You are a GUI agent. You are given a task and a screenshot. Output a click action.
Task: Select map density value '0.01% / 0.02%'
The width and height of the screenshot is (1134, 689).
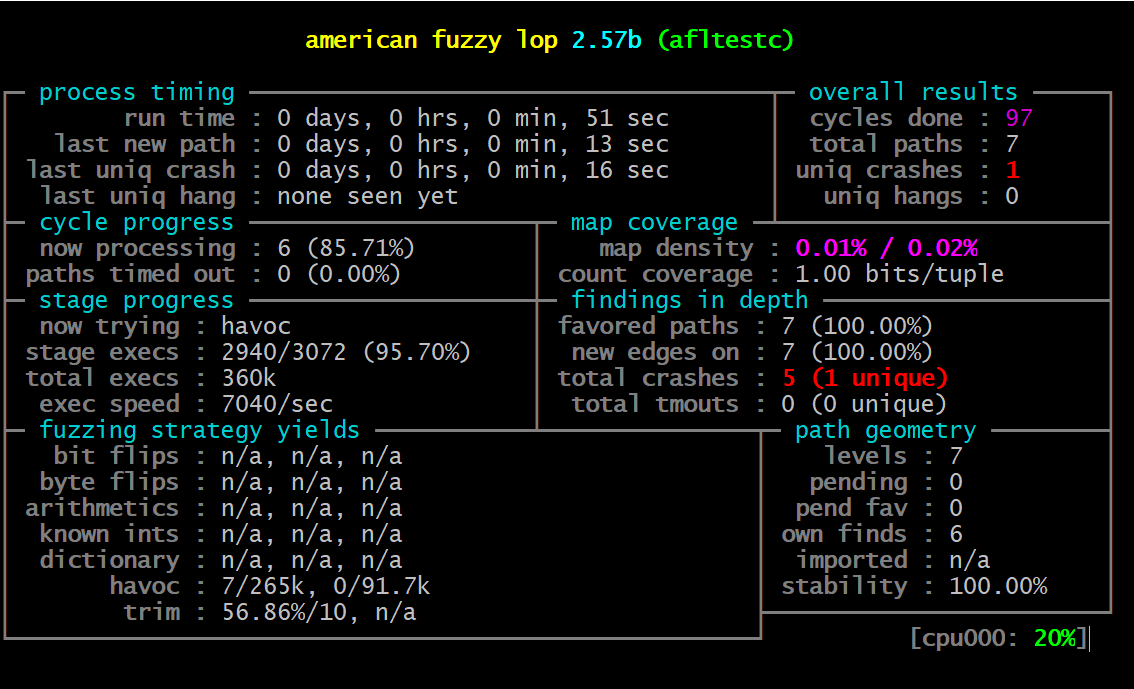[886, 249]
